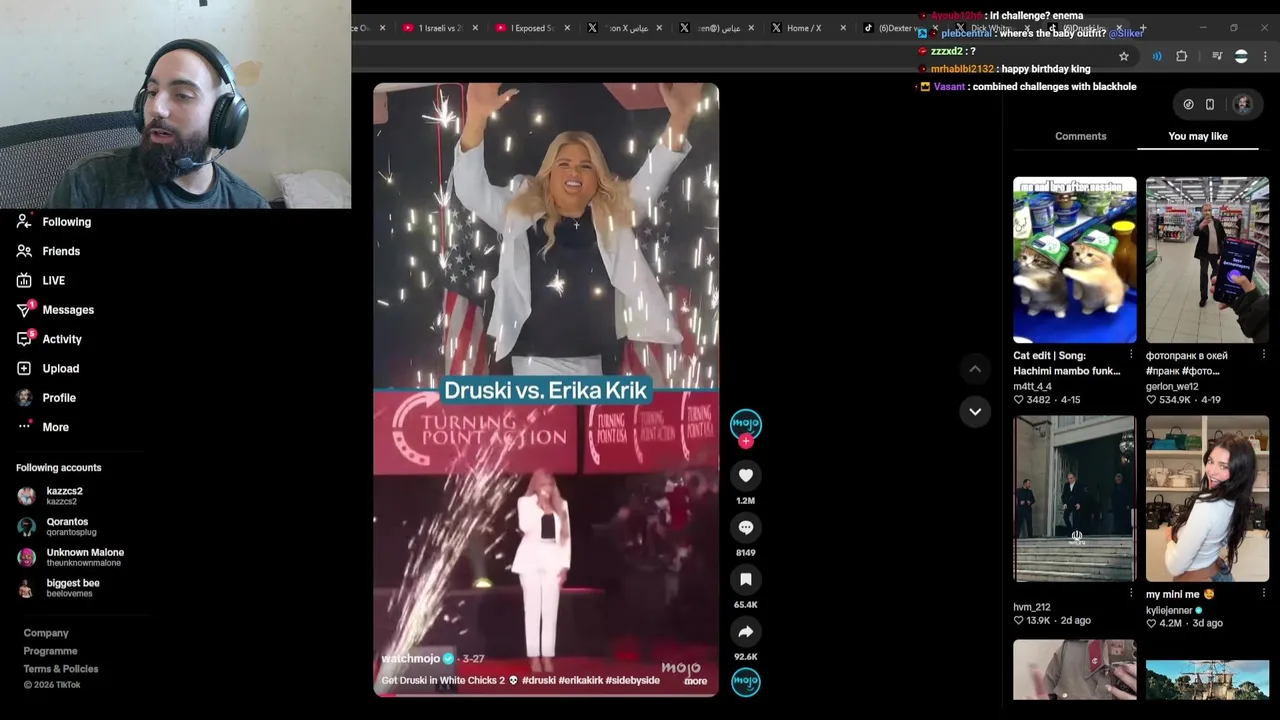Open video comments via speech bubble icon
This screenshot has width=1280, height=720.
tap(746, 528)
